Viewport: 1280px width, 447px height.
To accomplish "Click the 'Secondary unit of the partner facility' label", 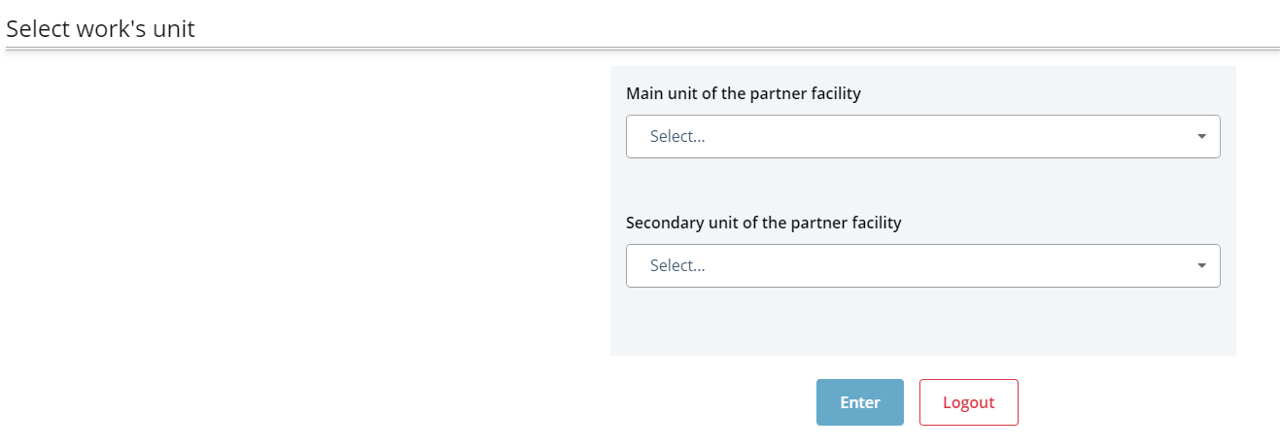I will pyautogui.click(x=763, y=223).
